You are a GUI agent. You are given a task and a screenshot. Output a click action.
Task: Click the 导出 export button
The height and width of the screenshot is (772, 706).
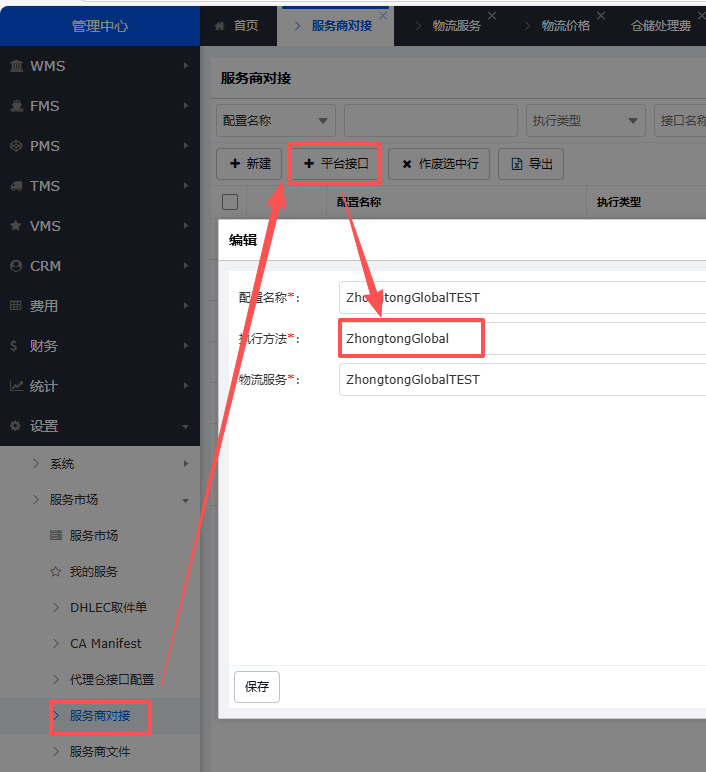click(x=531, y=164)
